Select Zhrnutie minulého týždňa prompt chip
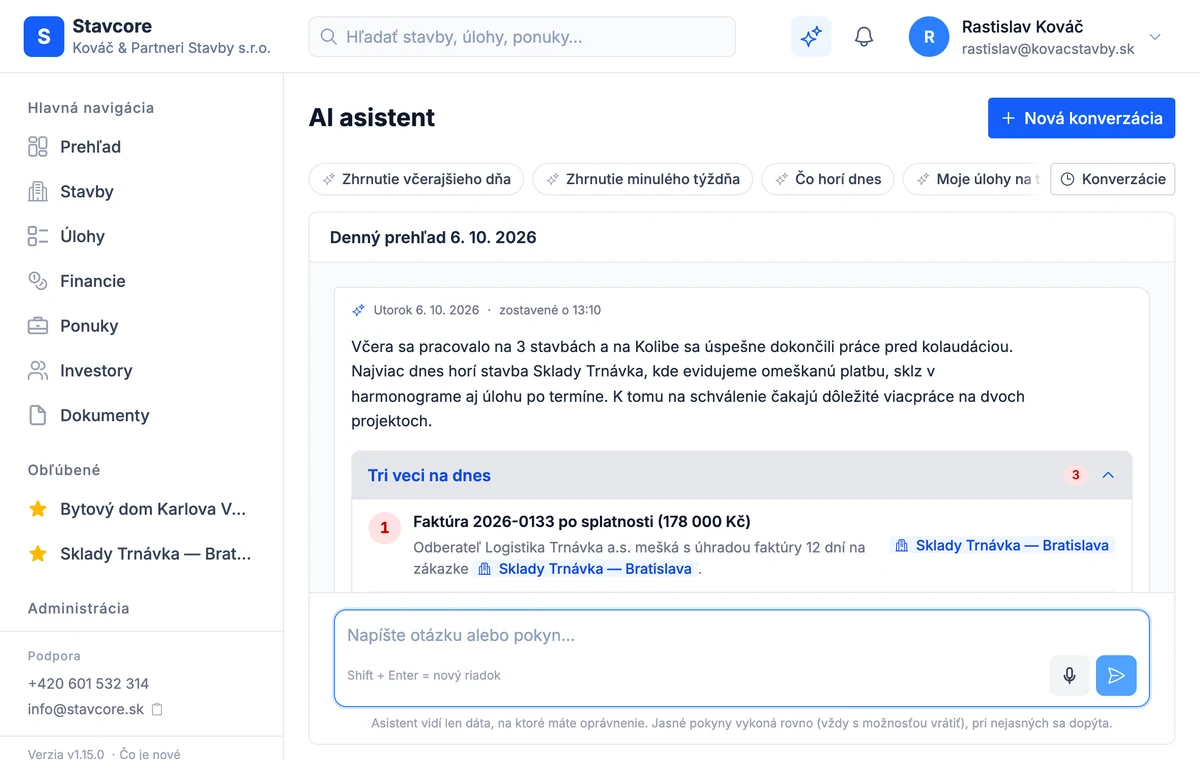 pos(642,179)
